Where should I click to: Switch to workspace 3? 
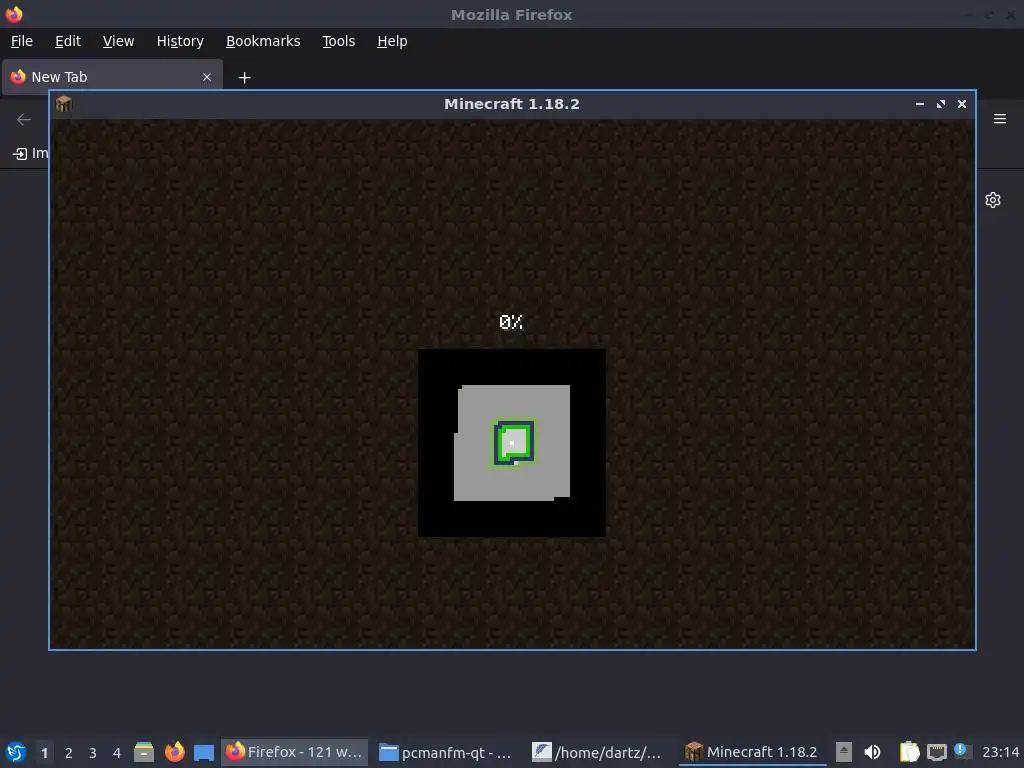tap(93, 753)
